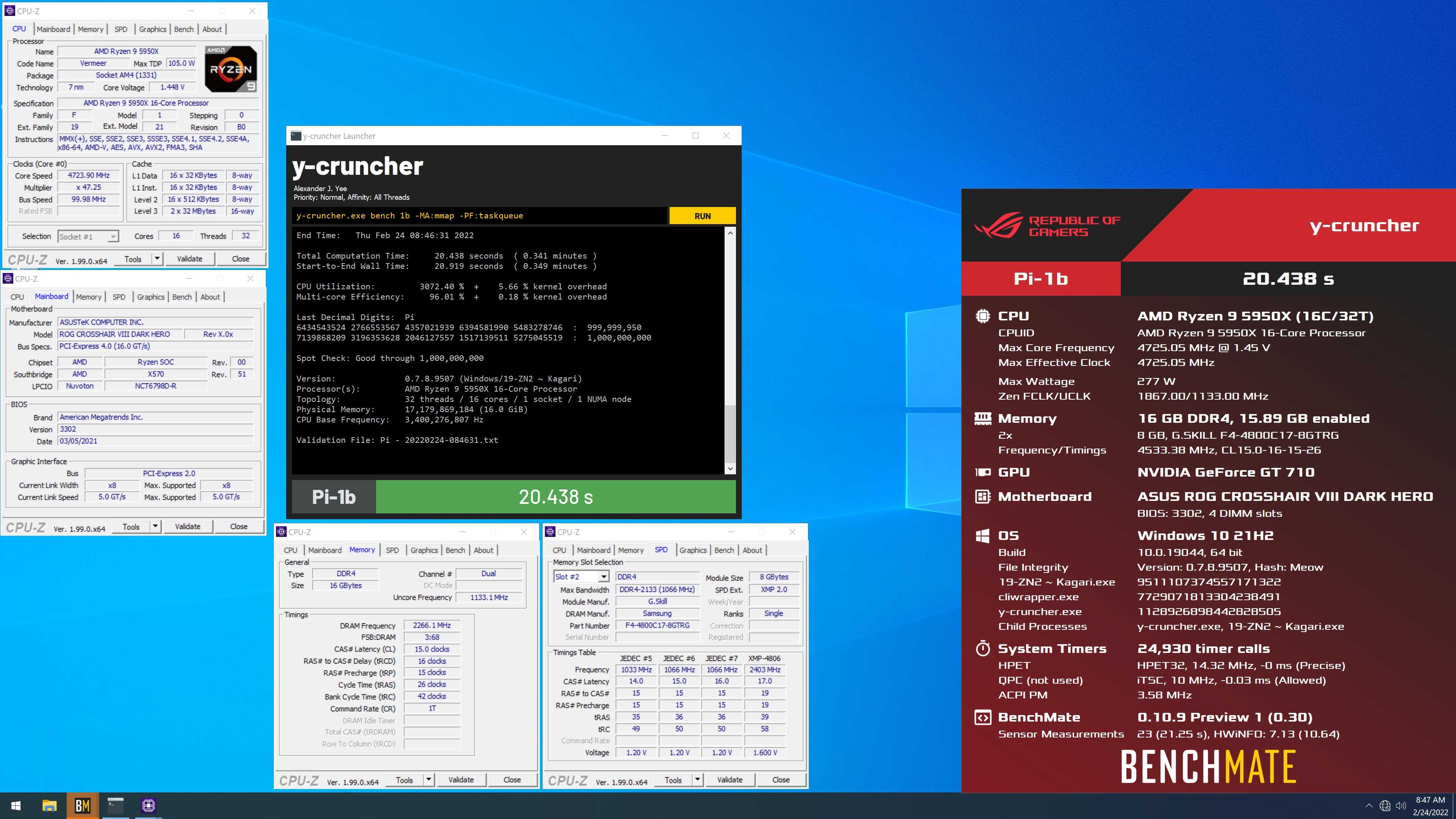Click the BIOS Version value 3302
The height and width of the screenshot is (819, 1456).
(x=155, y=429)
